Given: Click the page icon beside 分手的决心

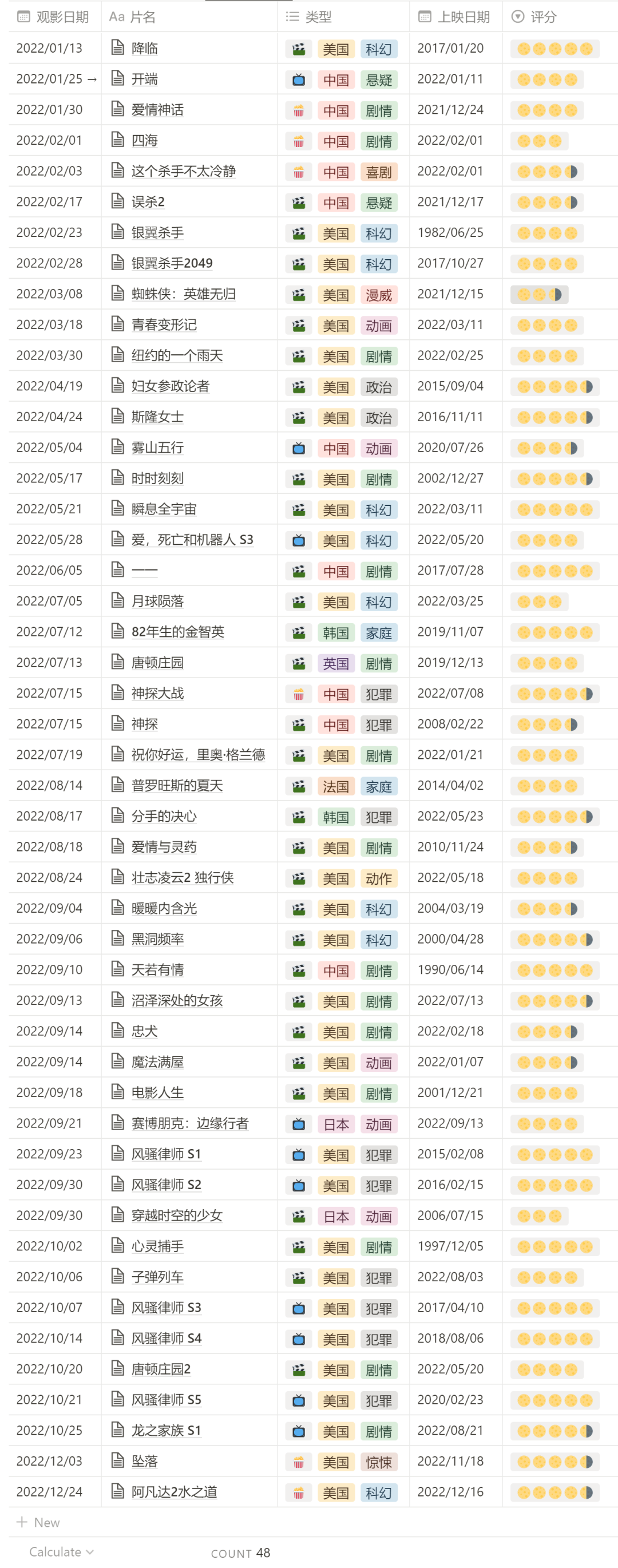Looking at the screenshot, I should [x=117, y=815].
